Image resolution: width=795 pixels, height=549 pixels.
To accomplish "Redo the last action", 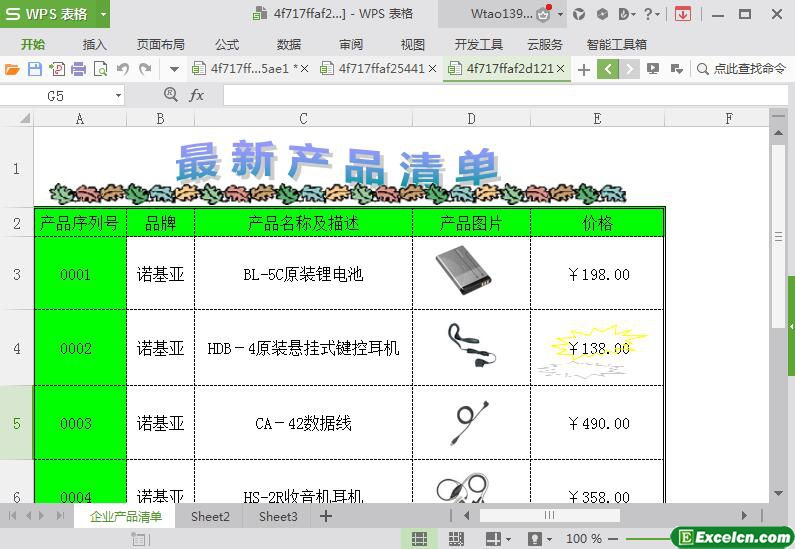I will tap(146, 69).
